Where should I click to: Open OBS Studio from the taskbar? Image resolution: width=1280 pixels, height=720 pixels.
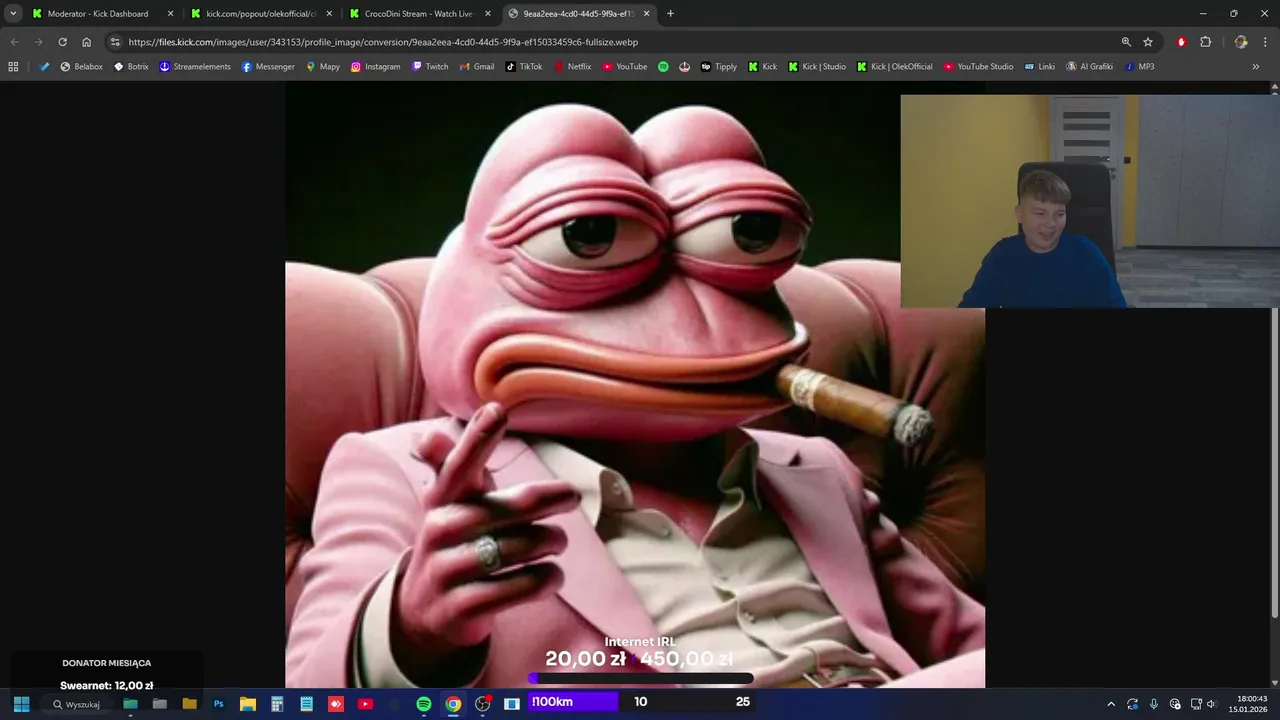click(x=483, y=703)
